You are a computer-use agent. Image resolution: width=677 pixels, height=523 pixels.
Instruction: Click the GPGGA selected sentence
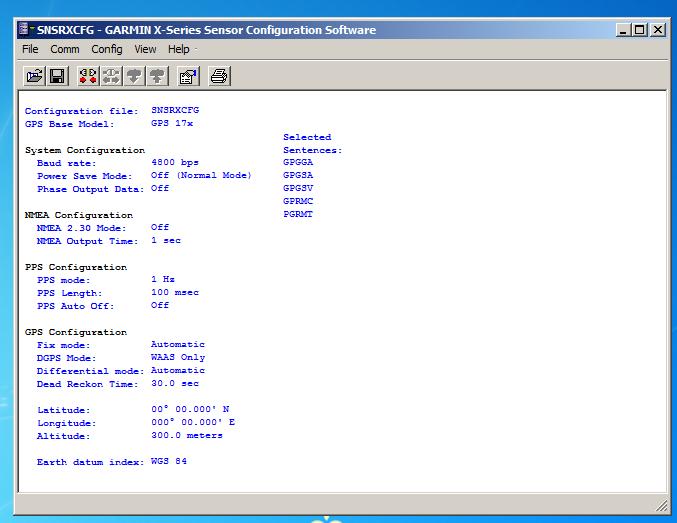(x=298, y=162)
